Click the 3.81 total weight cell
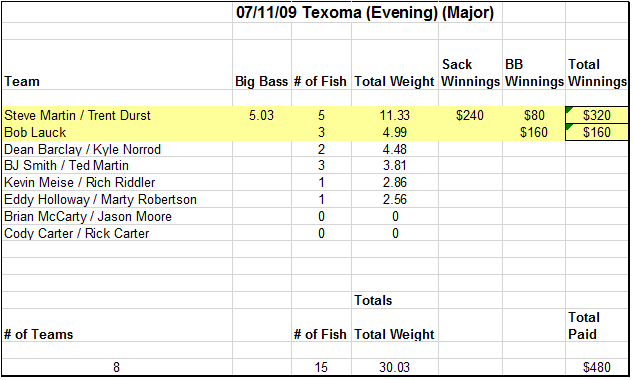 tap(394, 166)
